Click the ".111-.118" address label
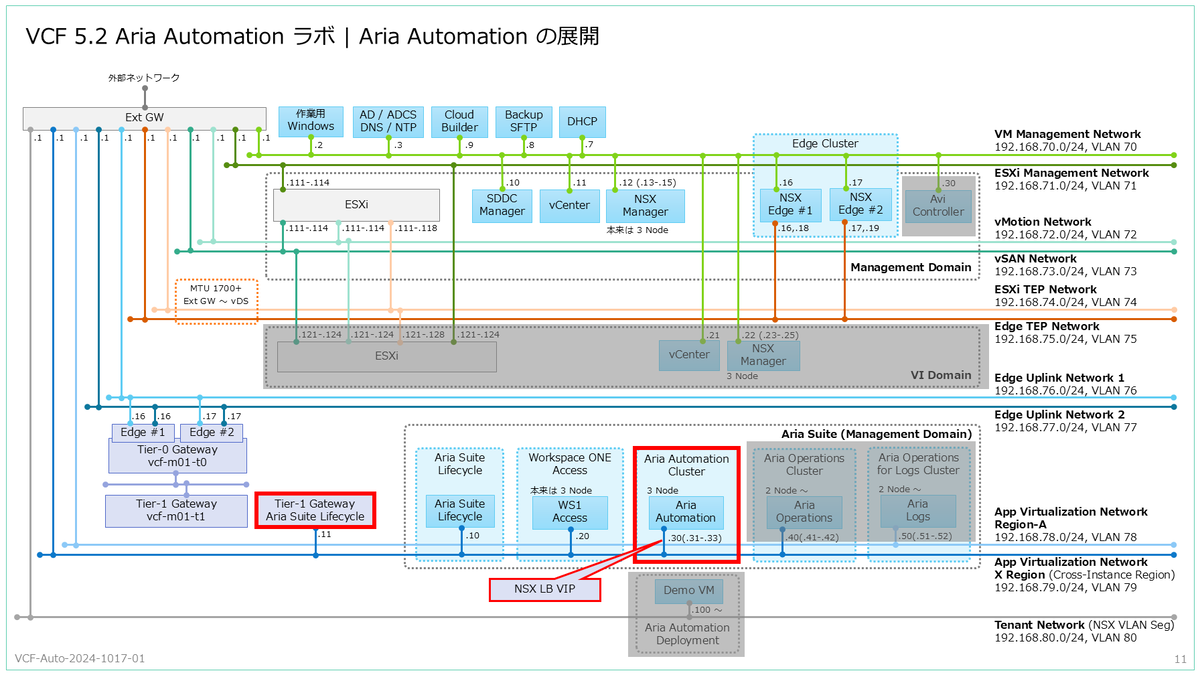The image size is (1200, 675). 417,228
